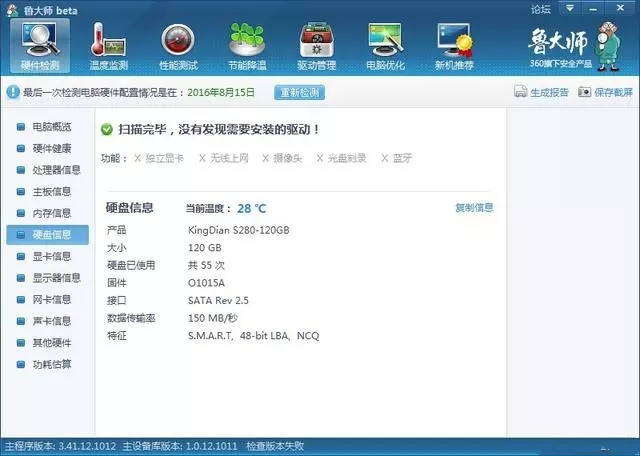This screenshot has width=640, height=456.
Task: Click 蓝牙 feature indicator
Action: point(396,158)
